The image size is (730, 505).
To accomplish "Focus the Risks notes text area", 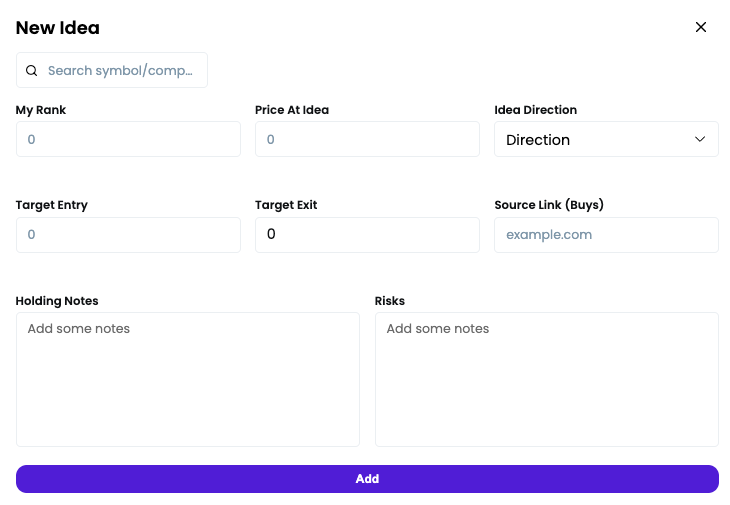I will (546, 380).
